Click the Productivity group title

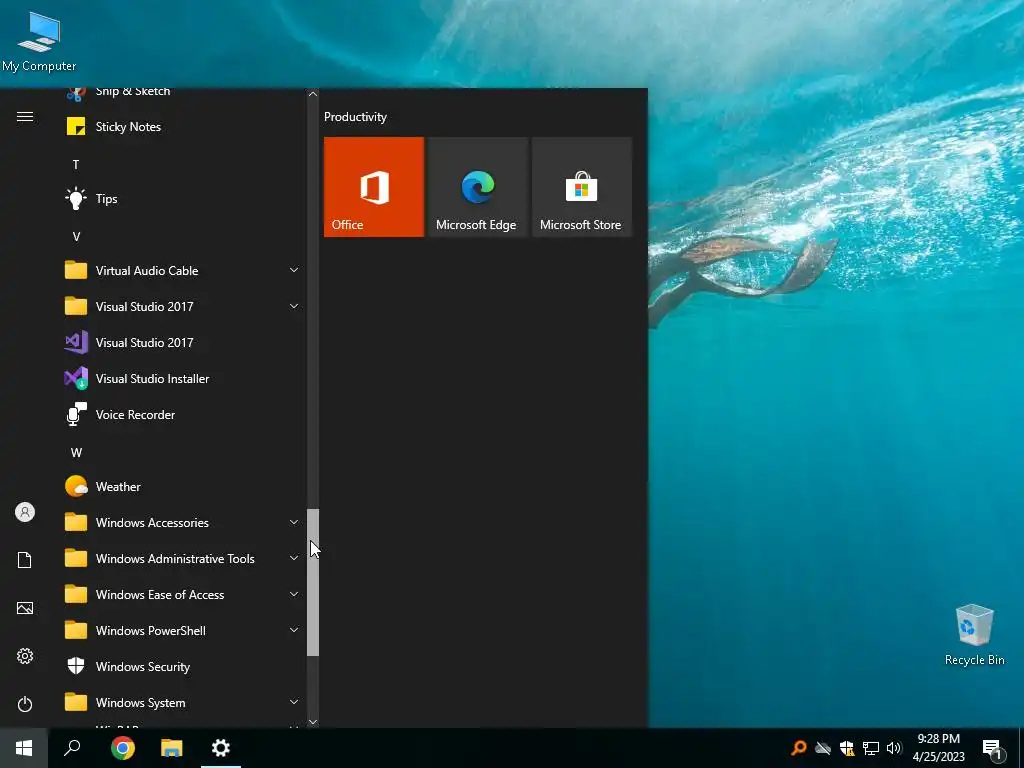(355, 117)
